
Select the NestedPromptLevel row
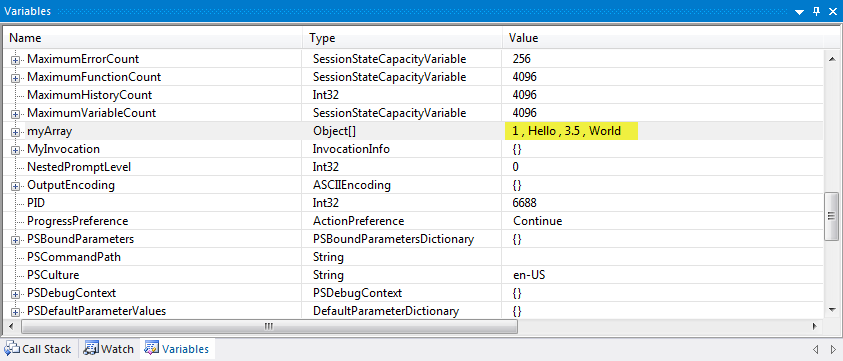pos(414,167)
